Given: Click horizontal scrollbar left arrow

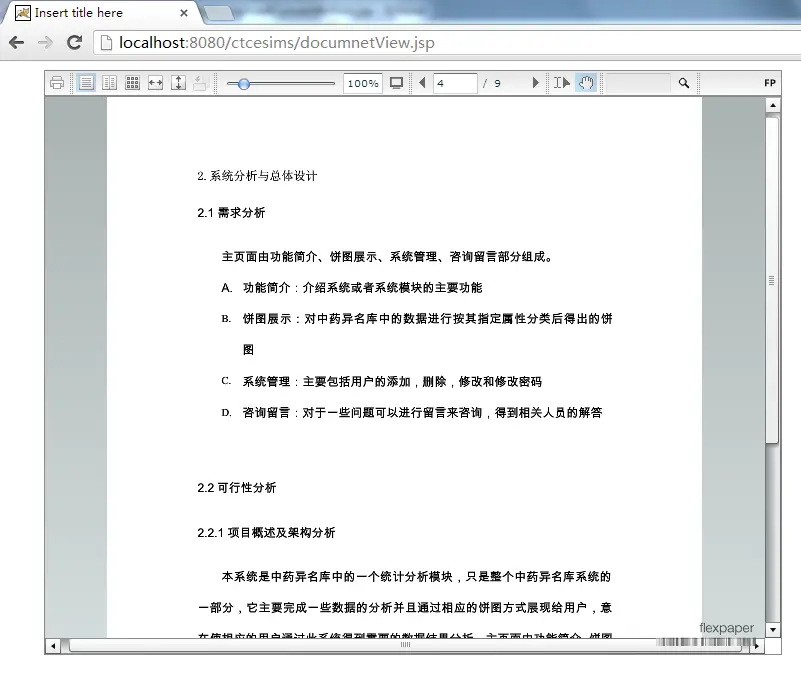Looking at the screenshot, I should point(53,646).
